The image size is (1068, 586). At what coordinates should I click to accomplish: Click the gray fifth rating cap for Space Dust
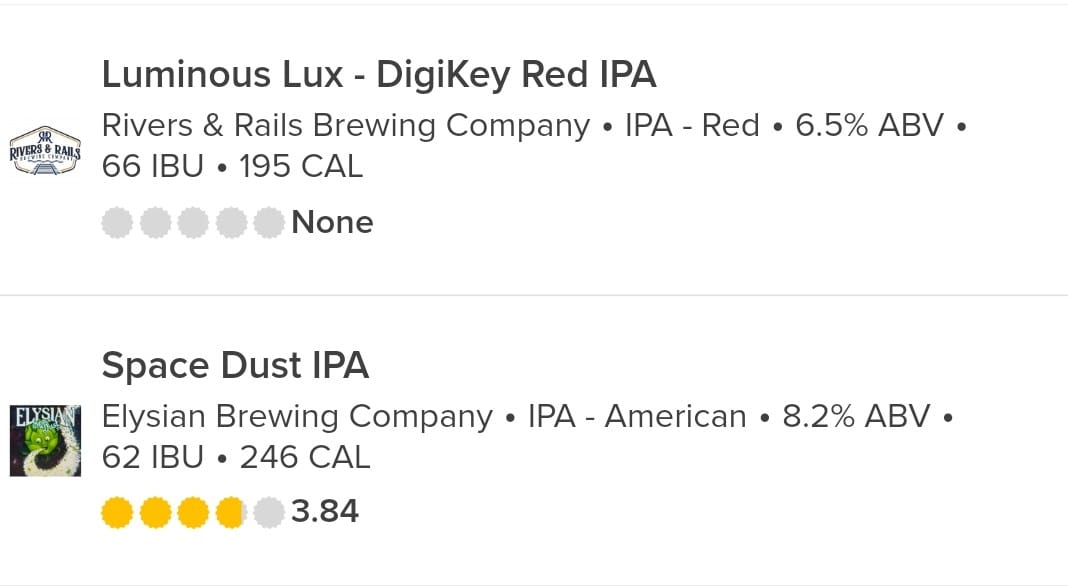269,512
